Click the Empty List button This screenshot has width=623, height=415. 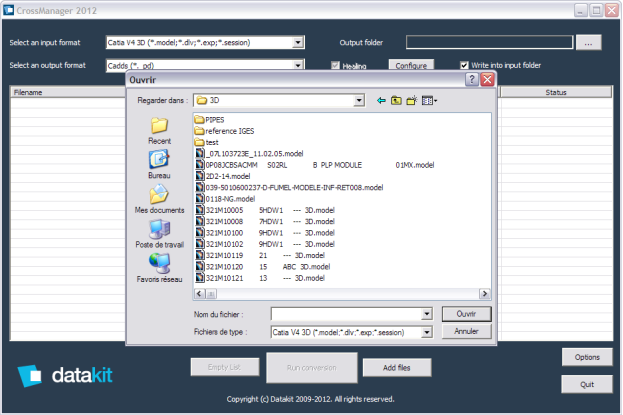point(224,367)
